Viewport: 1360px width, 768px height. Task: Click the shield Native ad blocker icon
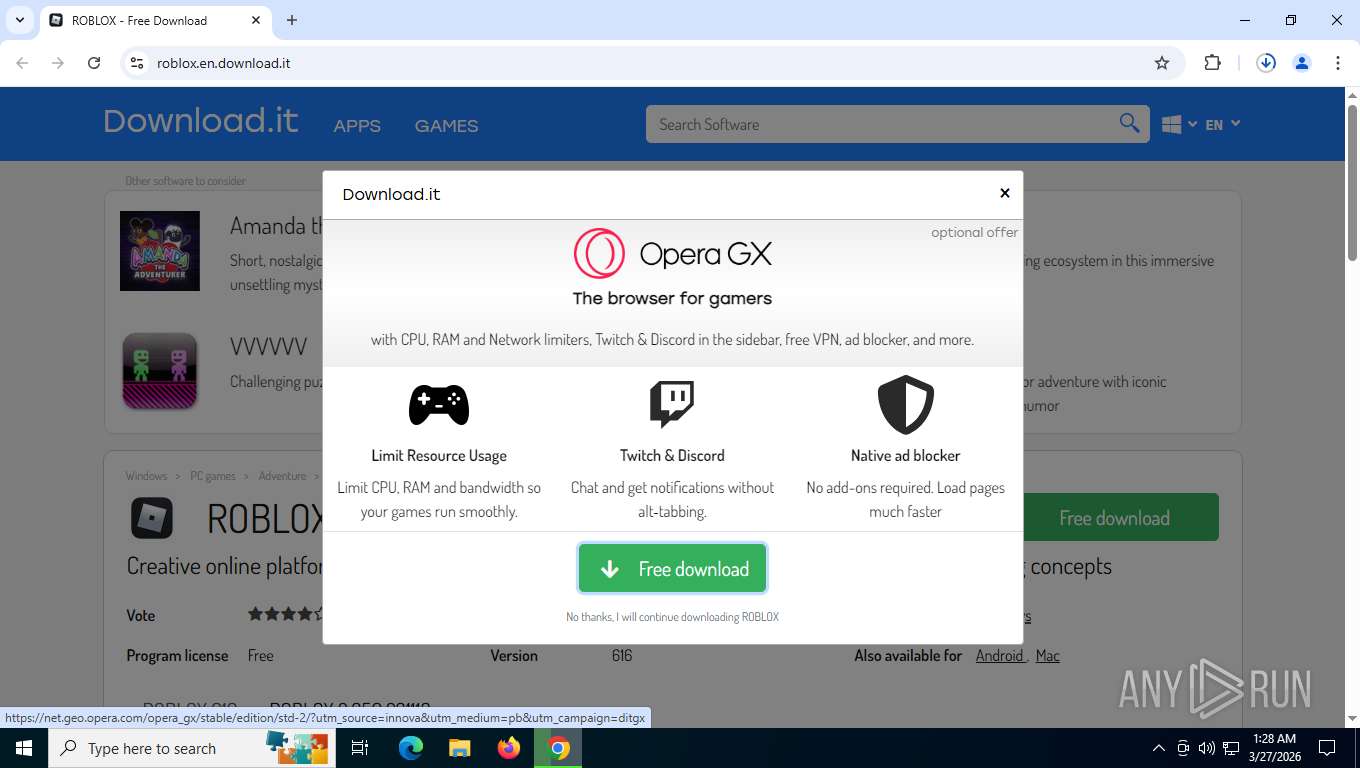[x=905, y=405]
